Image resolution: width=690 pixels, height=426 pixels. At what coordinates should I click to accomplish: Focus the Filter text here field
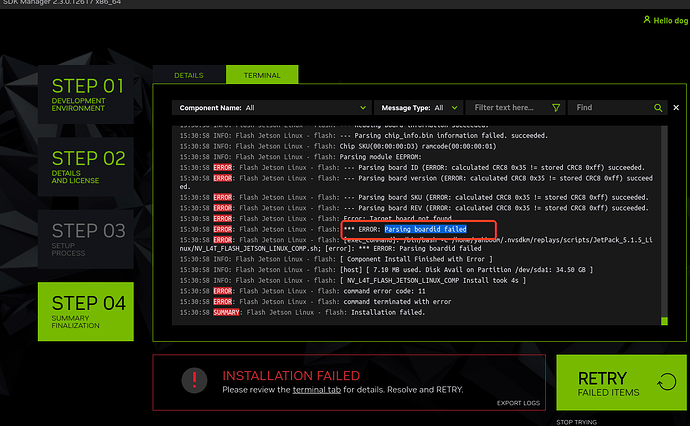point(516,108)
